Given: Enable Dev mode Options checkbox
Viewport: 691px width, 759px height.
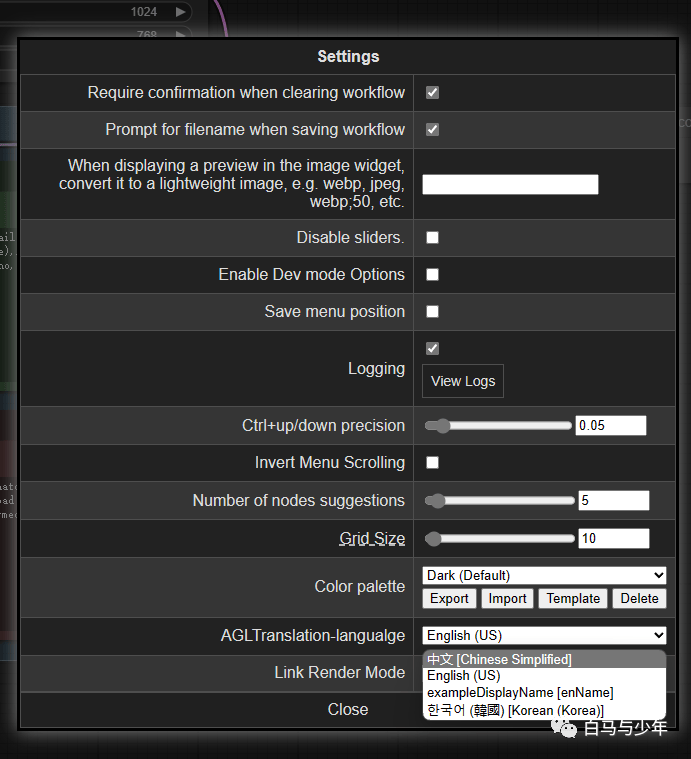Looking at the screenshot, I should tap(432, 274).
